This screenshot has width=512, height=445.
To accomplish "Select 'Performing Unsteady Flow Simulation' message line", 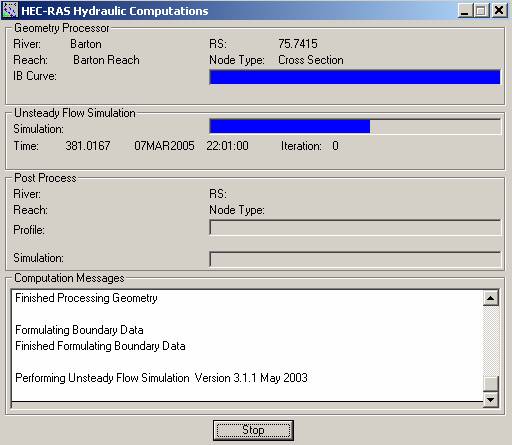I will [161, 378].
